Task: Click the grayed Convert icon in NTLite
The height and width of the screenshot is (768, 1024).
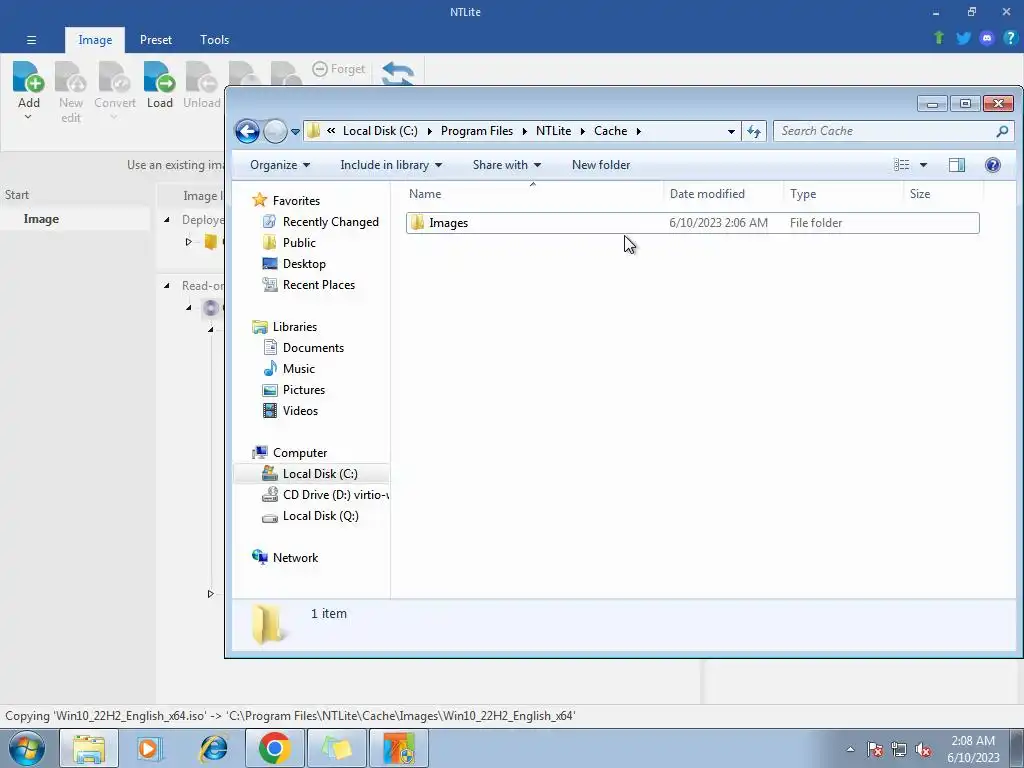Action: pyautogui.click(x=115, y=77)
